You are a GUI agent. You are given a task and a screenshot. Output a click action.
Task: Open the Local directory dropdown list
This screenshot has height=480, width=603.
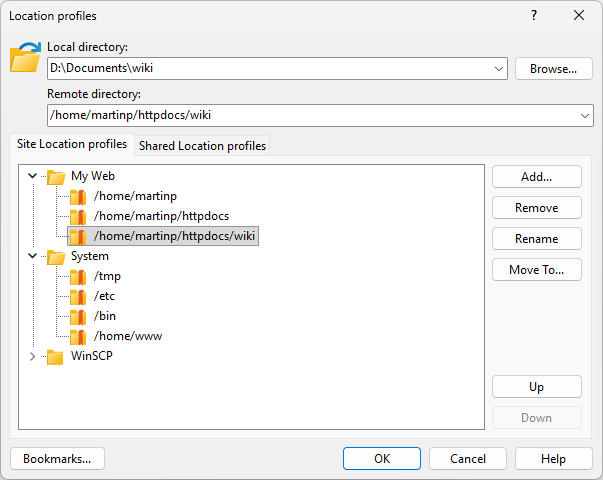(499, 69)
